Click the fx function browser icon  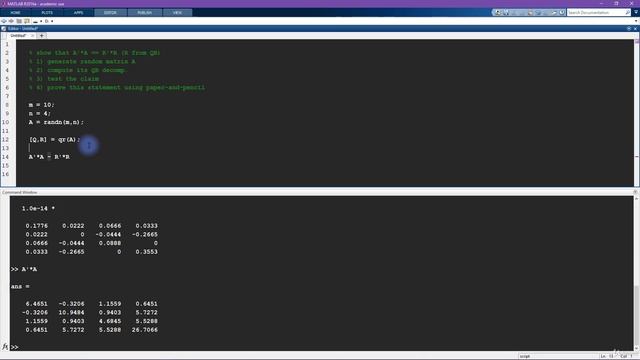click(x=5, y=347)
